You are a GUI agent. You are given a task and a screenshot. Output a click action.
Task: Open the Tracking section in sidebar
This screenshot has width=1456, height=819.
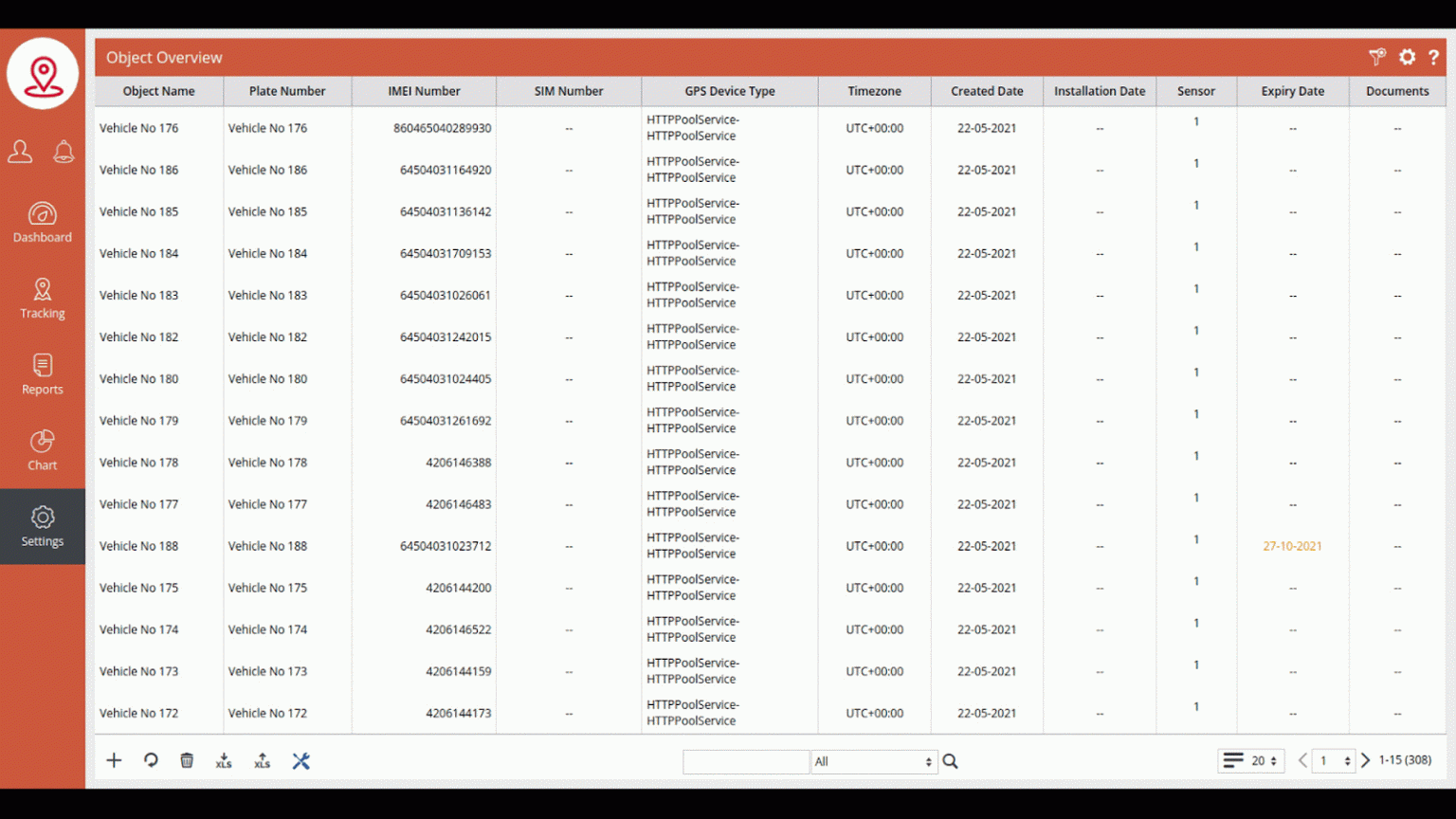pyautogui.click(x=43, y=299)
